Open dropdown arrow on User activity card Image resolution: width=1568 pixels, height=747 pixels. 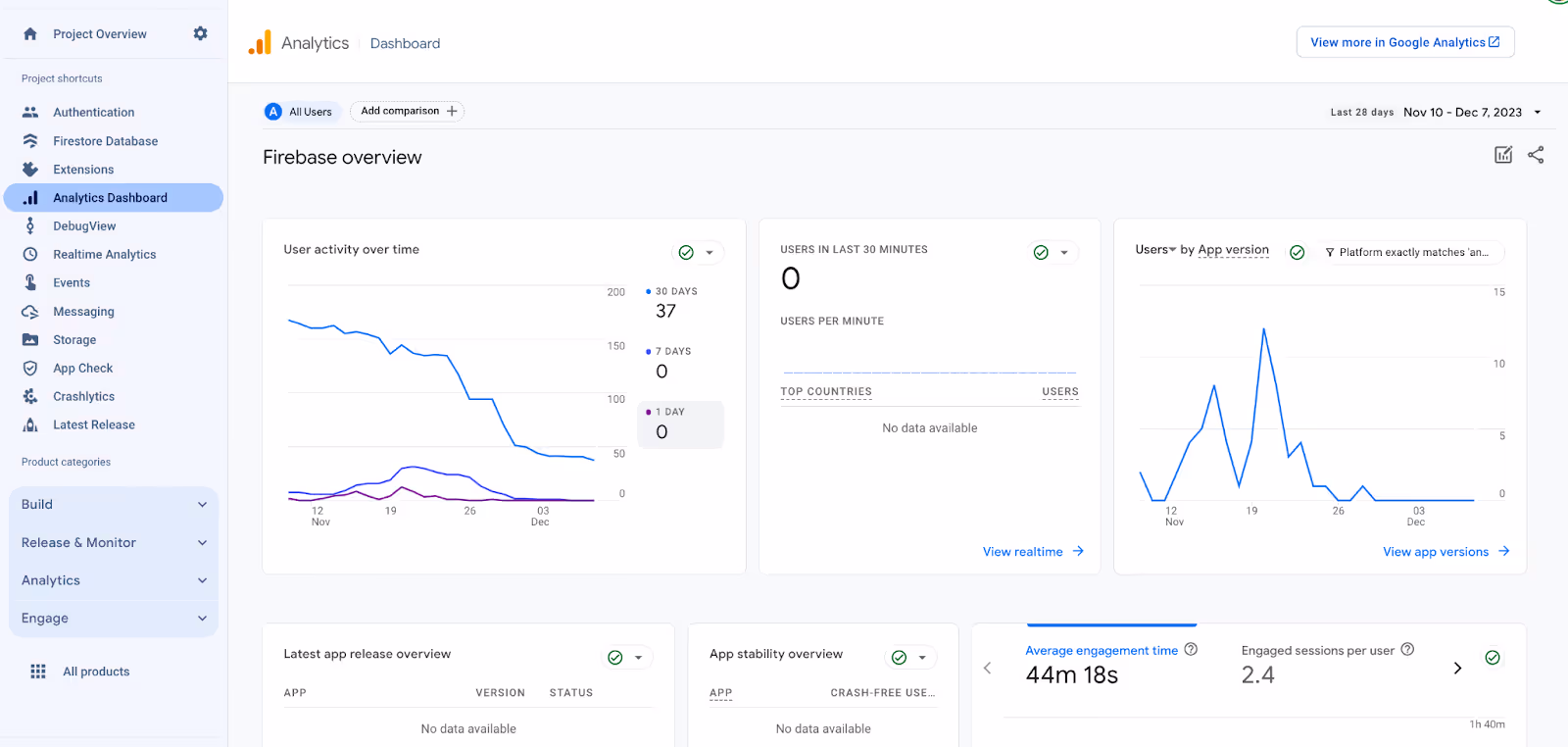[x=710, y=253]
